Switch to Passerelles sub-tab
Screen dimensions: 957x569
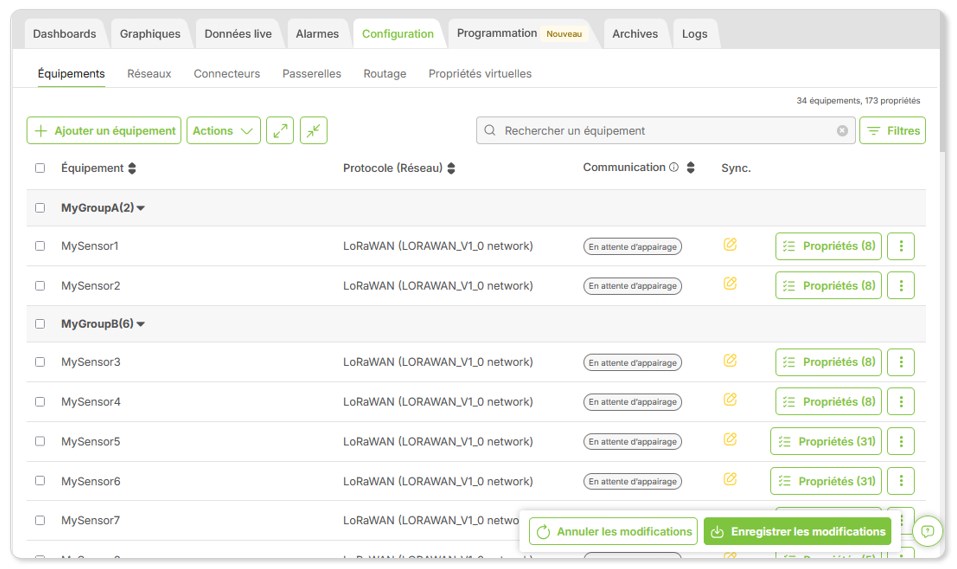[x=312, y=74]
